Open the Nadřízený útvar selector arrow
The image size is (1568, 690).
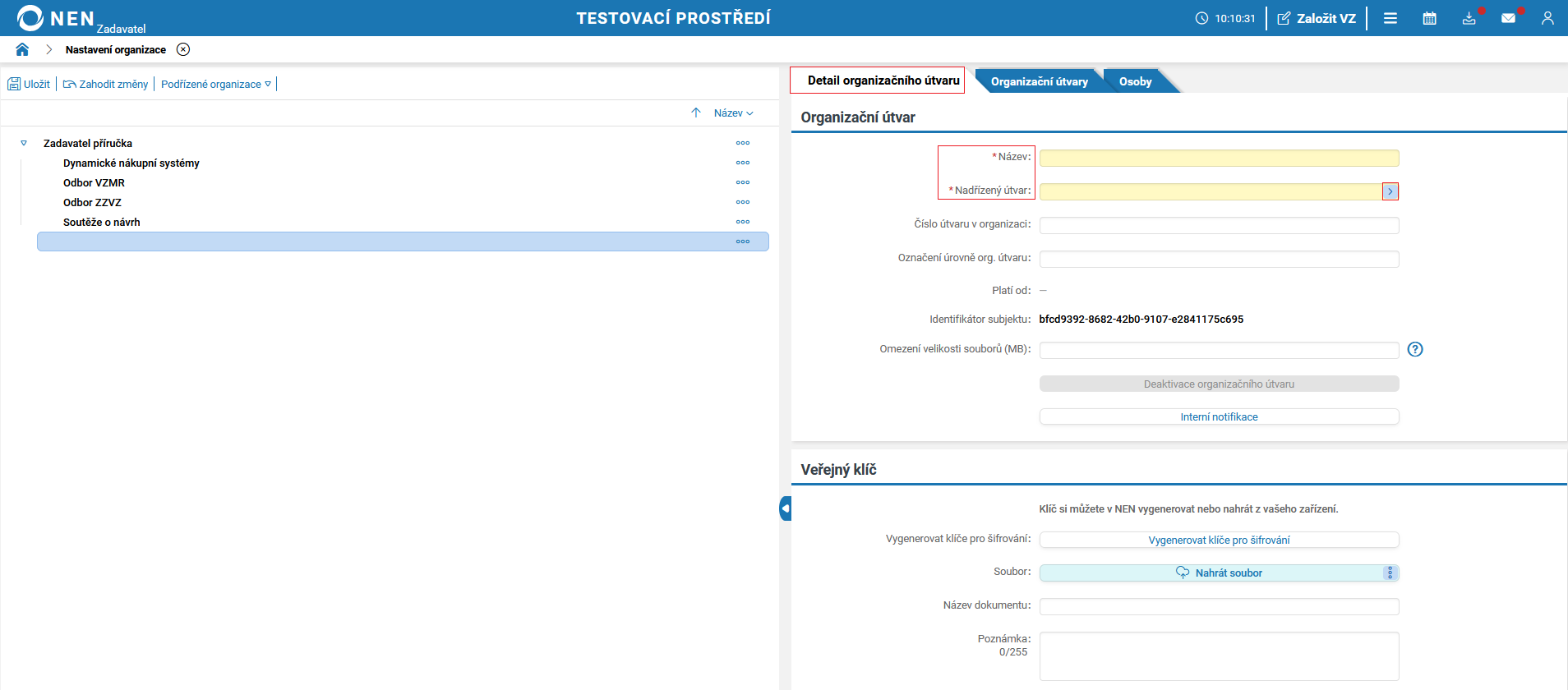pos(1390,191)
